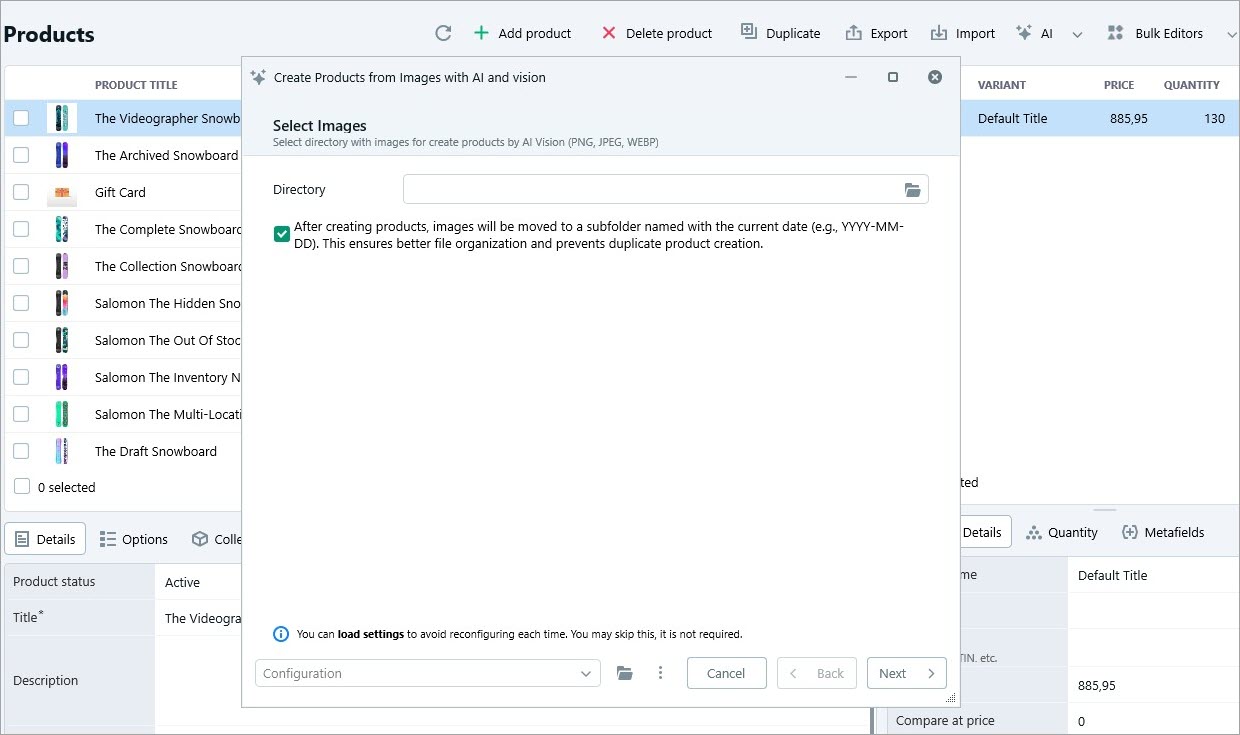Select the Add product plus icon

tap(481, 32)
